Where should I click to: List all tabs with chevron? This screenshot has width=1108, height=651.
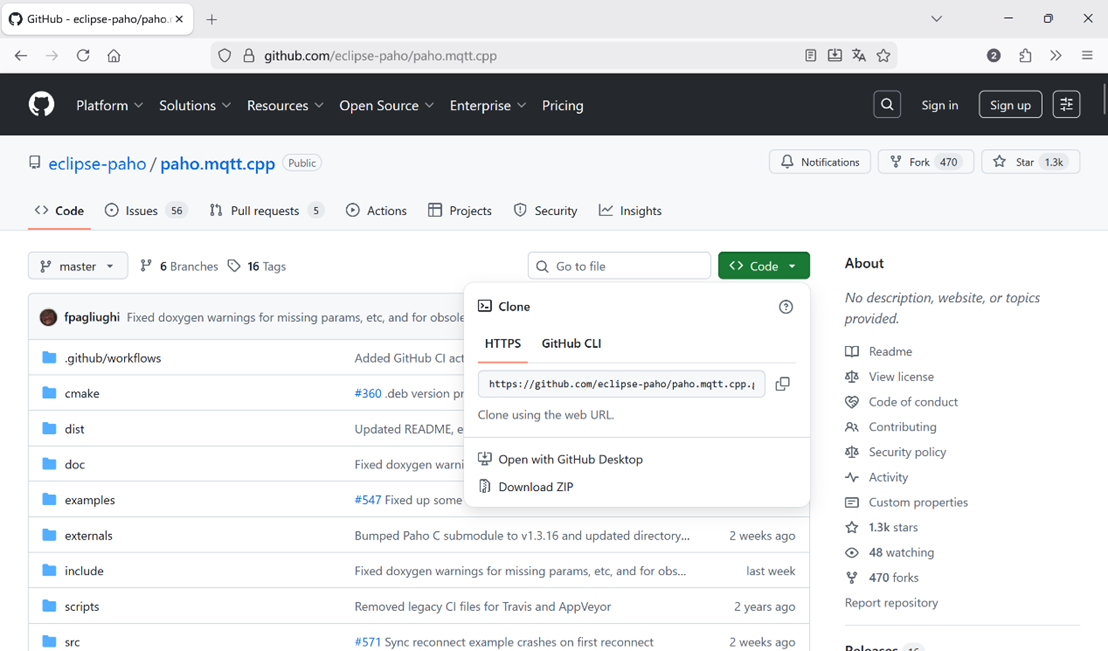click(936, 19)
